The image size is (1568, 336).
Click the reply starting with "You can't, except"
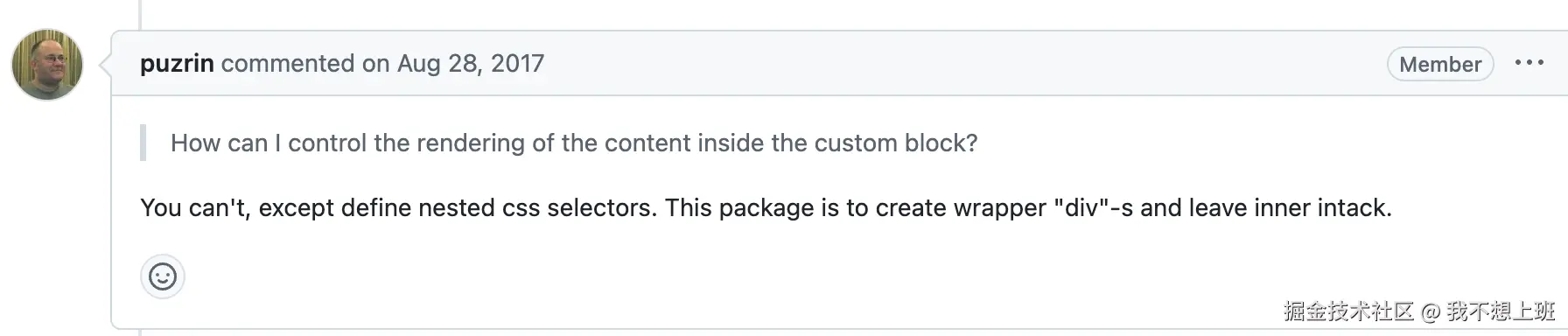coord(766,207)
